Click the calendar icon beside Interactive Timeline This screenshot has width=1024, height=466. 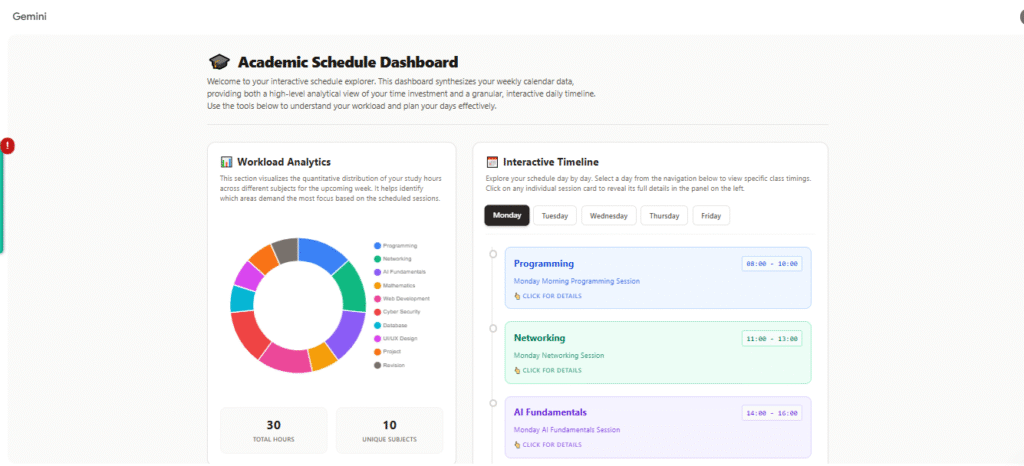[492, 162]
